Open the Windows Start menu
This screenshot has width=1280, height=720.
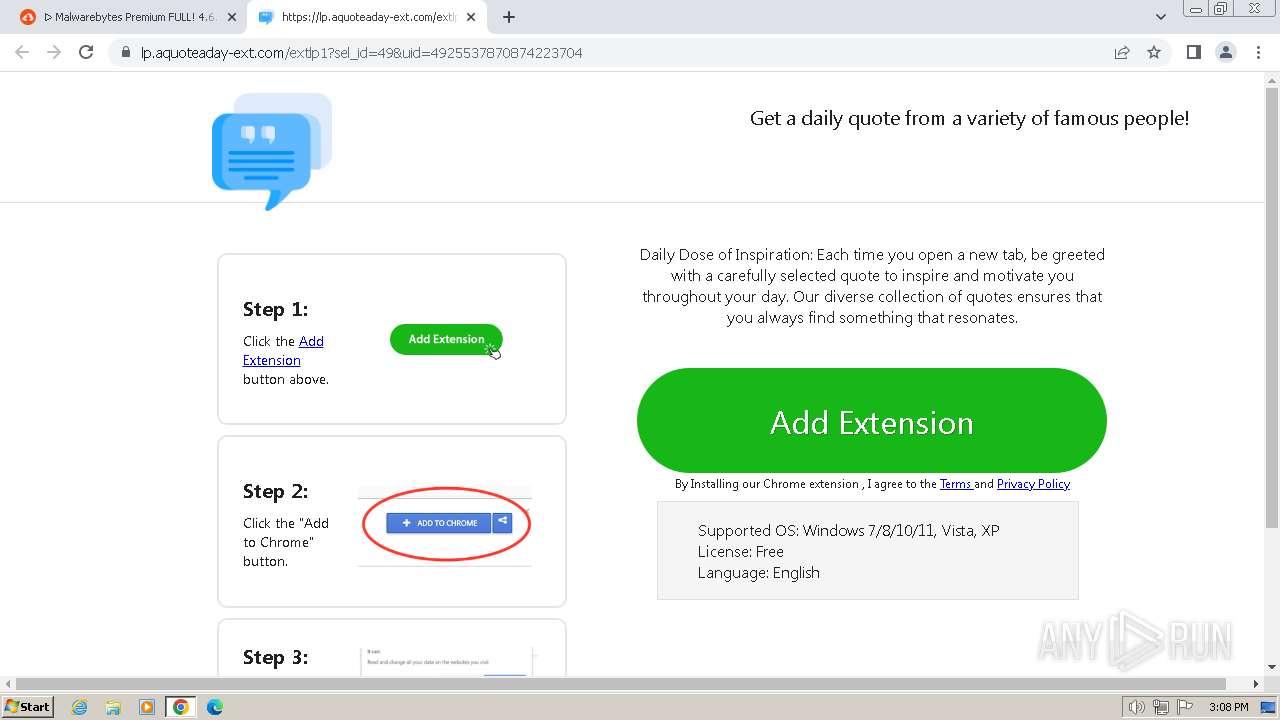click(27, 706)
